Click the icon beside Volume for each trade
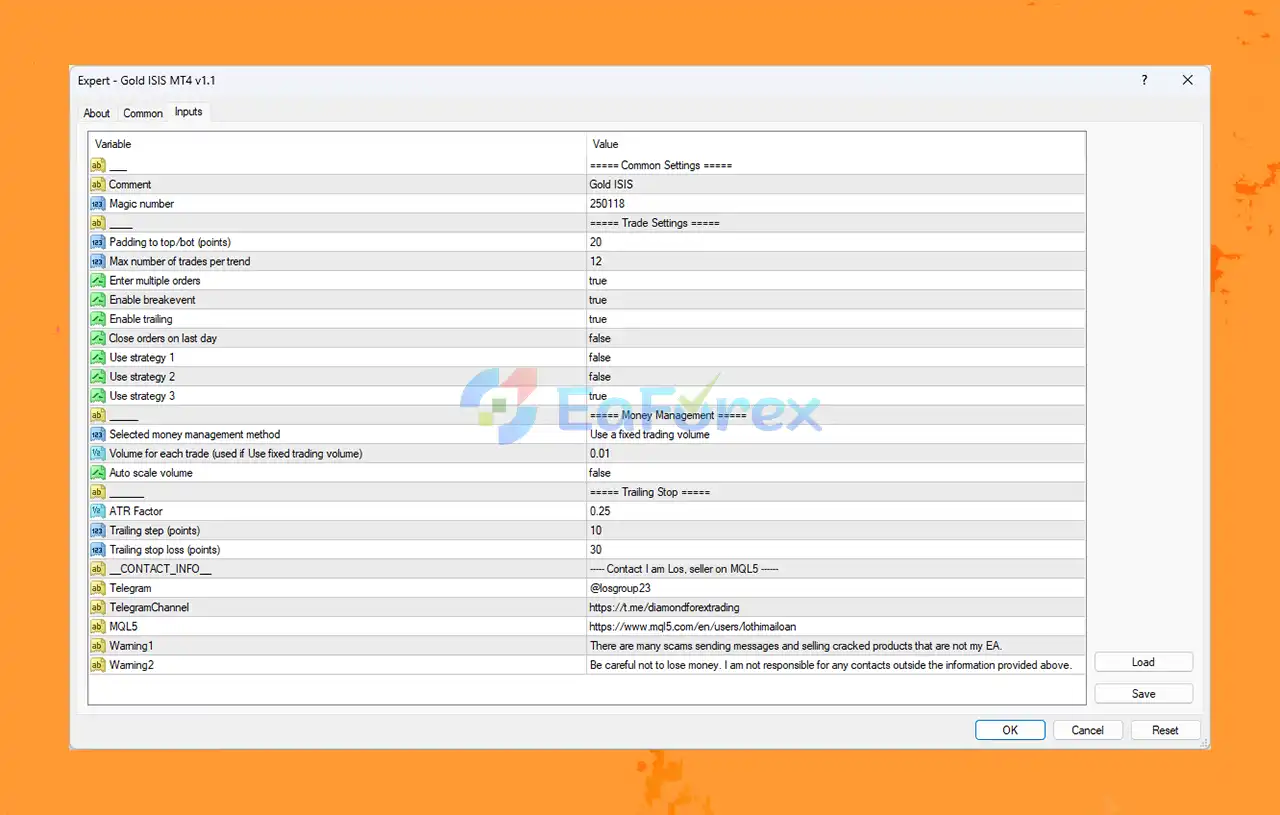This screenshot has width=1280, height=815. pos(98,454)
